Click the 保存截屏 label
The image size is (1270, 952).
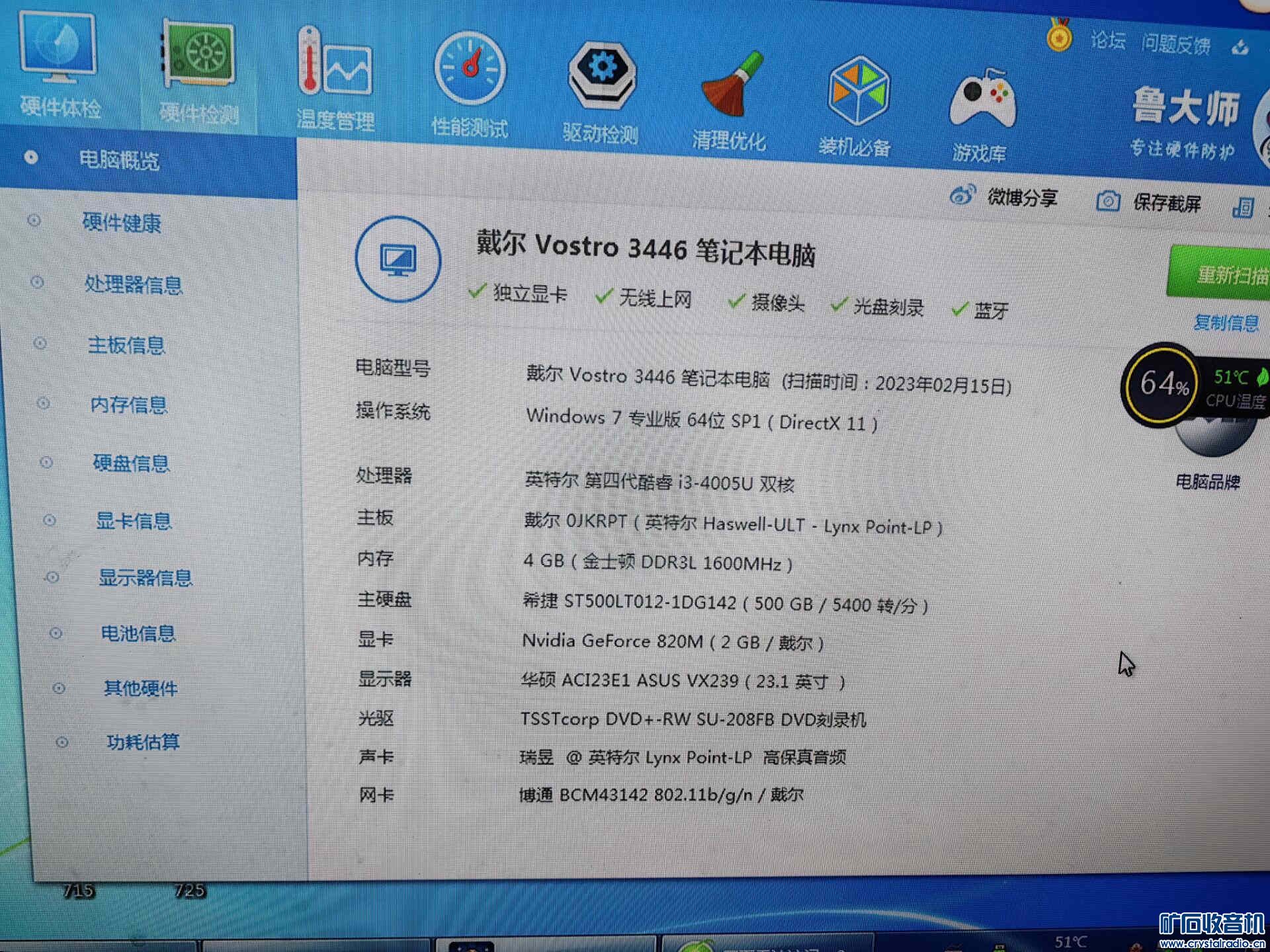click(x=1167, y=203)
